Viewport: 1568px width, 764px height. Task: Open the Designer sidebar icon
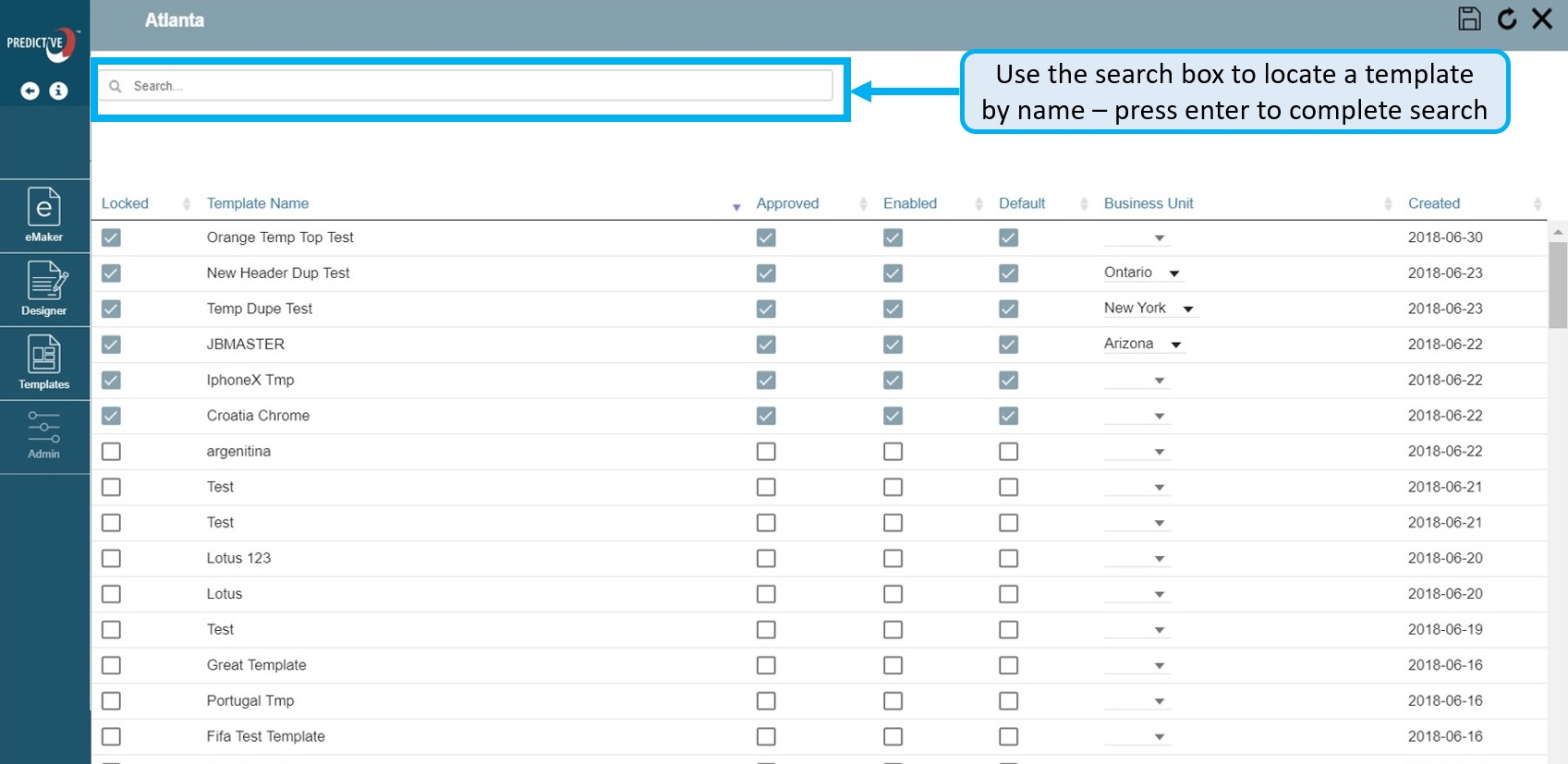(x=44, y=289)
